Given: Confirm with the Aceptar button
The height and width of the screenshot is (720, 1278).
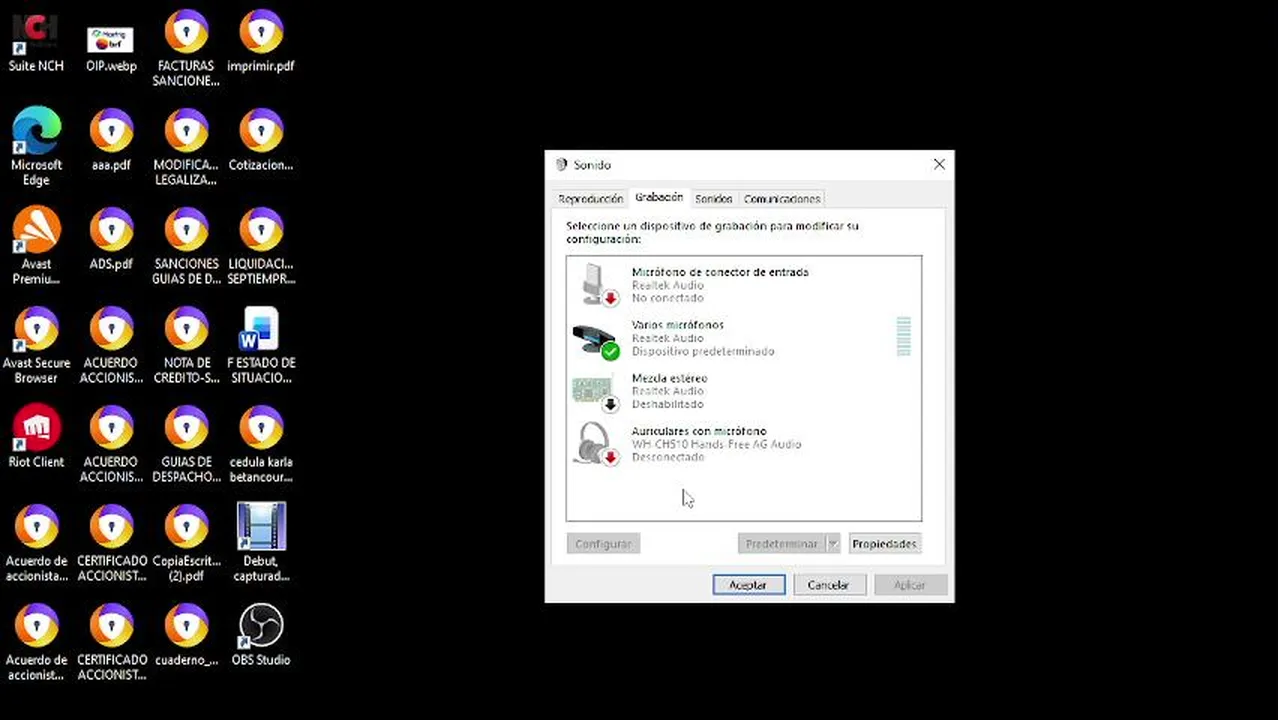Looking at the screenshot, I should point(748,585).
